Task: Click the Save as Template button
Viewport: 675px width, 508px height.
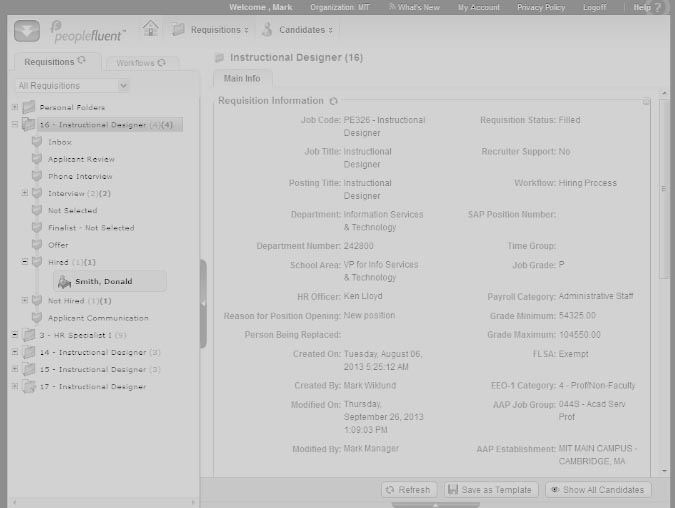Action: pos(491,490)
